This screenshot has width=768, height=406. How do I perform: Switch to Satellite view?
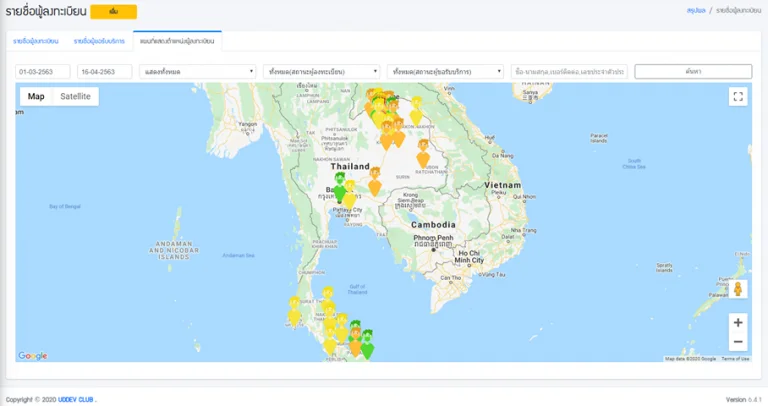[75, 96]
